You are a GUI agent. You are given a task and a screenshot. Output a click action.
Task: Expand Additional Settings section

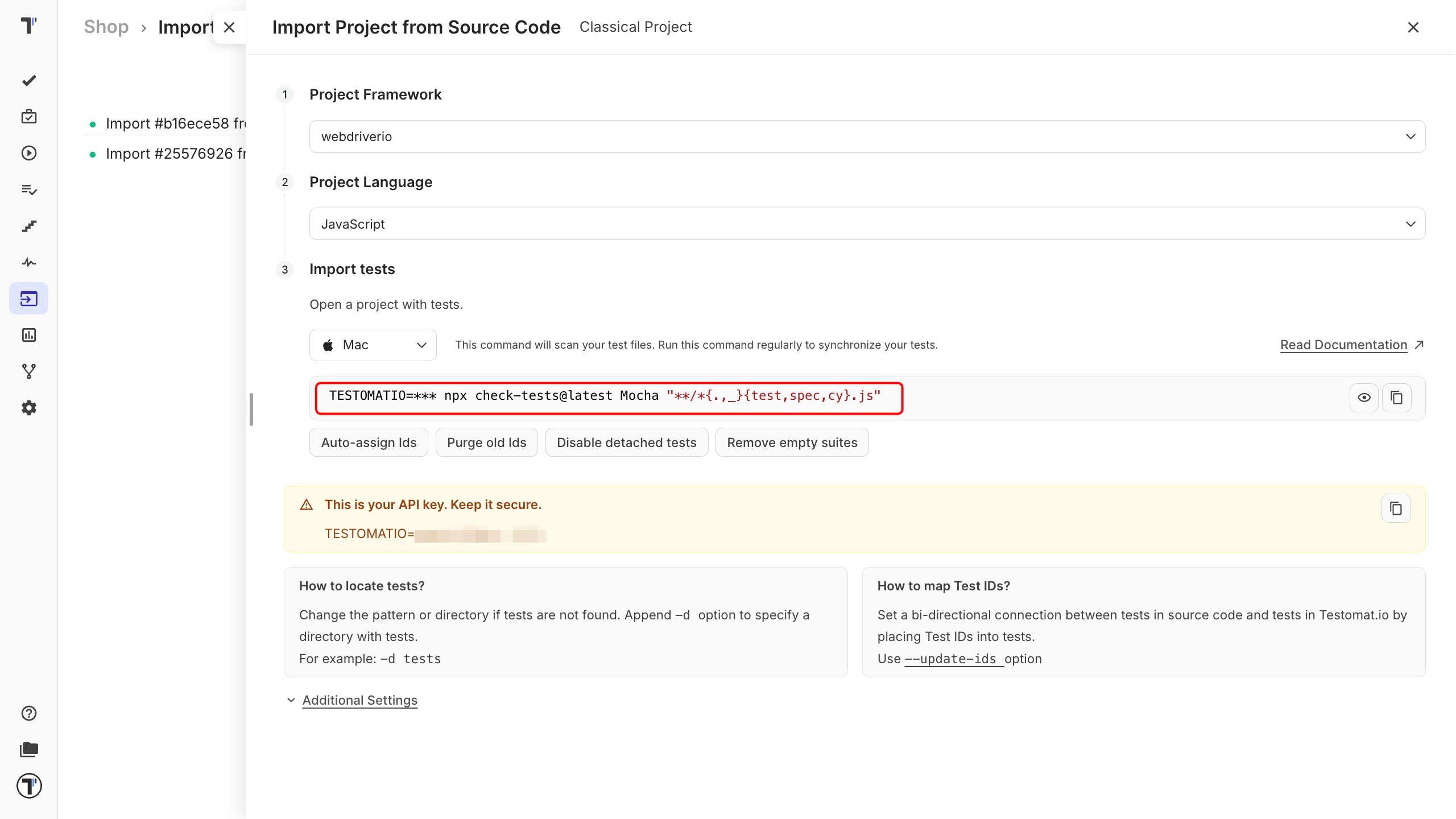coord(359,700)
